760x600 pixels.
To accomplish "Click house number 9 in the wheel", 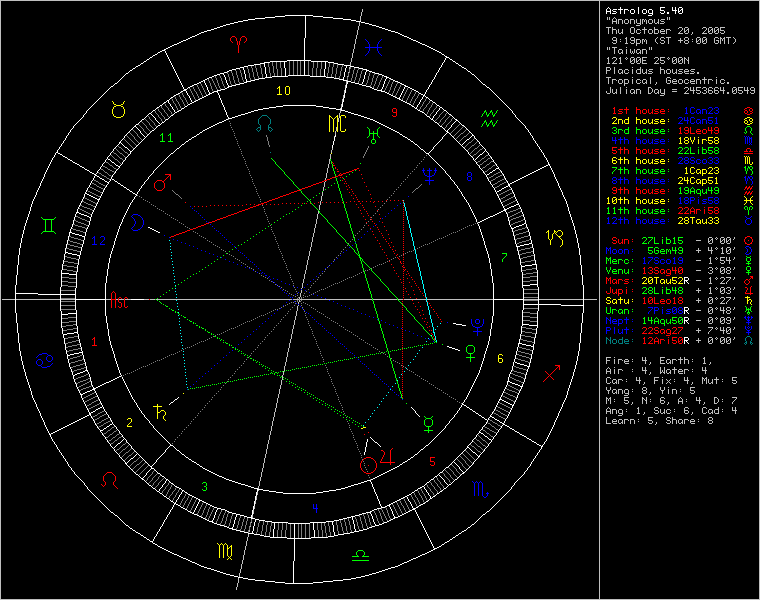I will [x=395, y=113].
